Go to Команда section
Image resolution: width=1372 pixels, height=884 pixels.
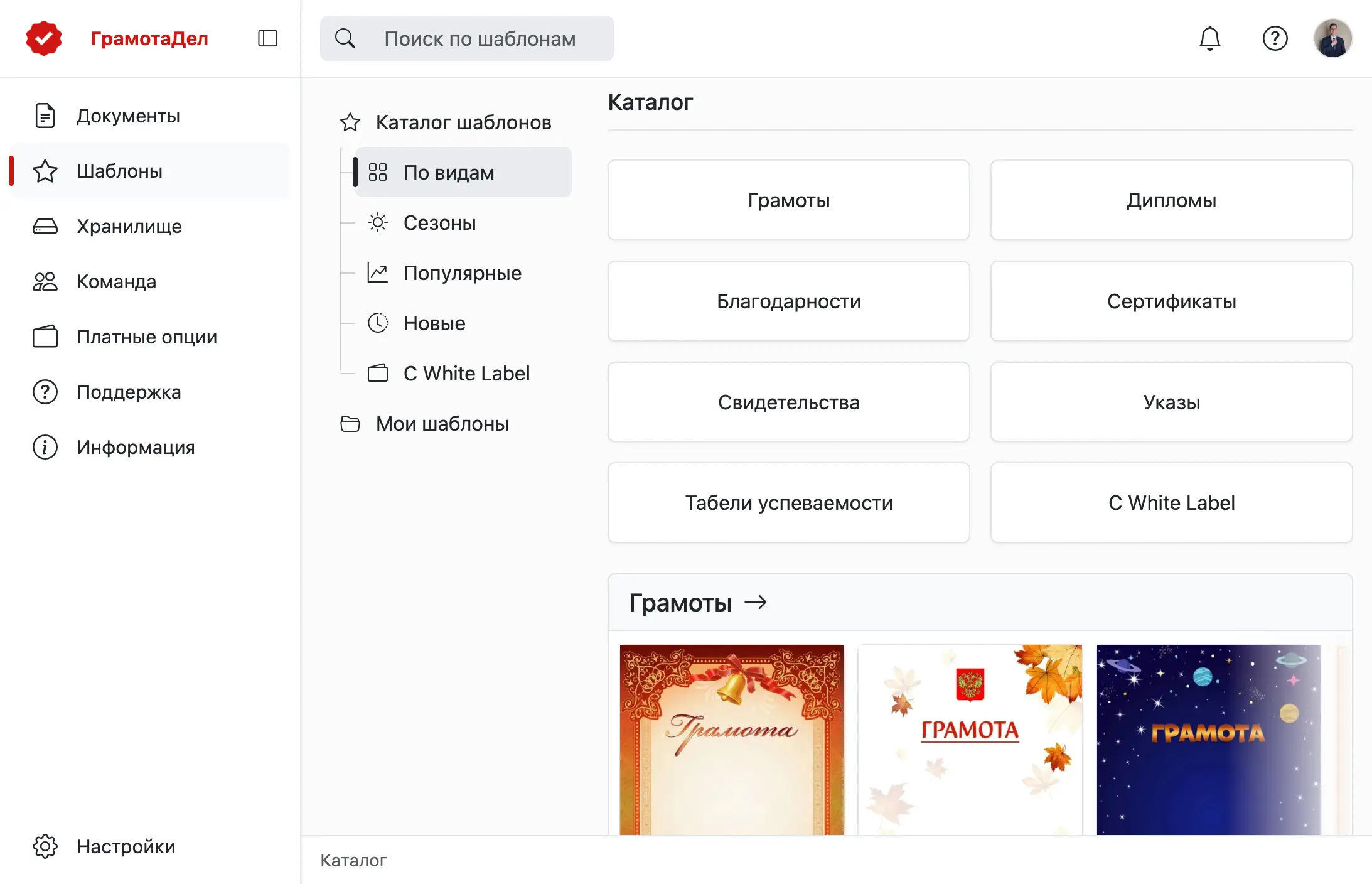coord(151,281)
